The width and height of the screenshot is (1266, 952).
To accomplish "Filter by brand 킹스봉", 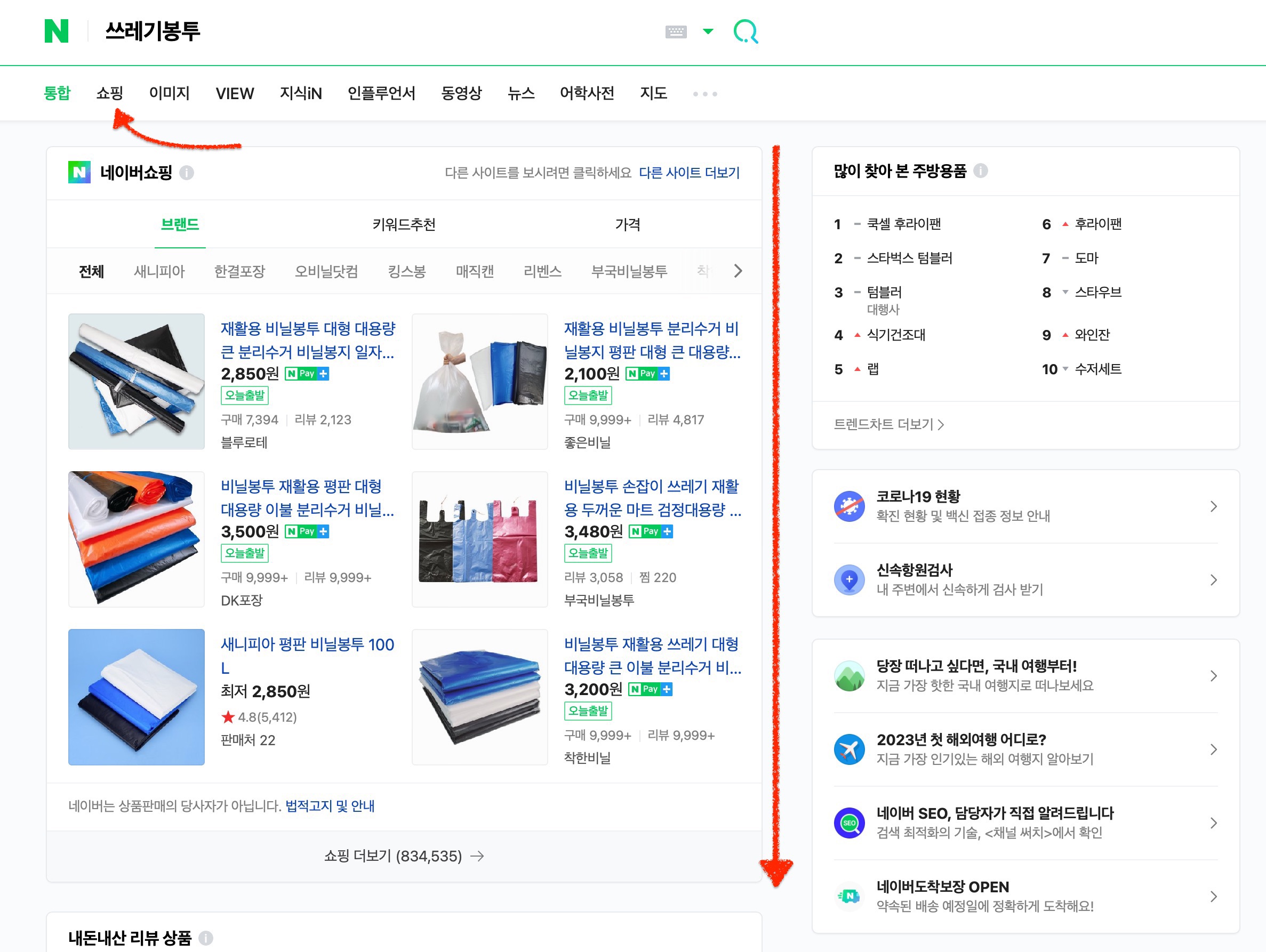I will (407, 271).
